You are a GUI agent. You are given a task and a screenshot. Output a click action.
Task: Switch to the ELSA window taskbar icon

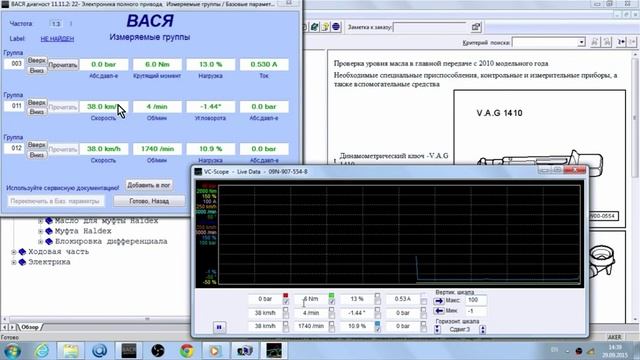click(244, 351)
